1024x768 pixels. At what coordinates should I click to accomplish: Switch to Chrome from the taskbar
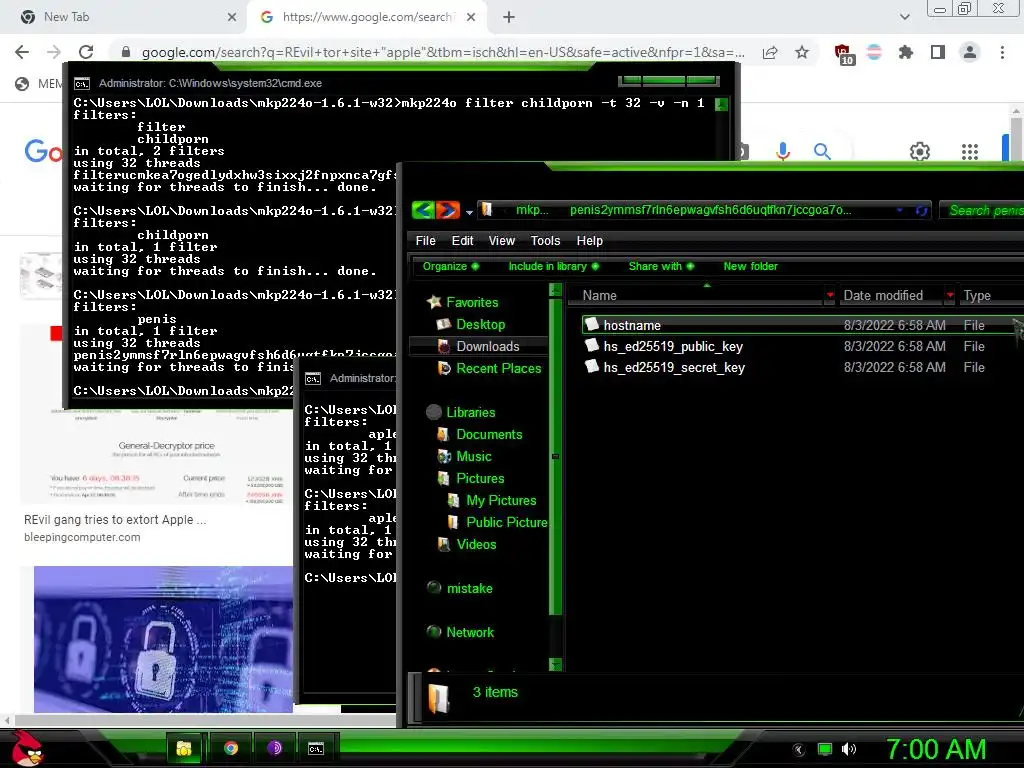[231, 748]
